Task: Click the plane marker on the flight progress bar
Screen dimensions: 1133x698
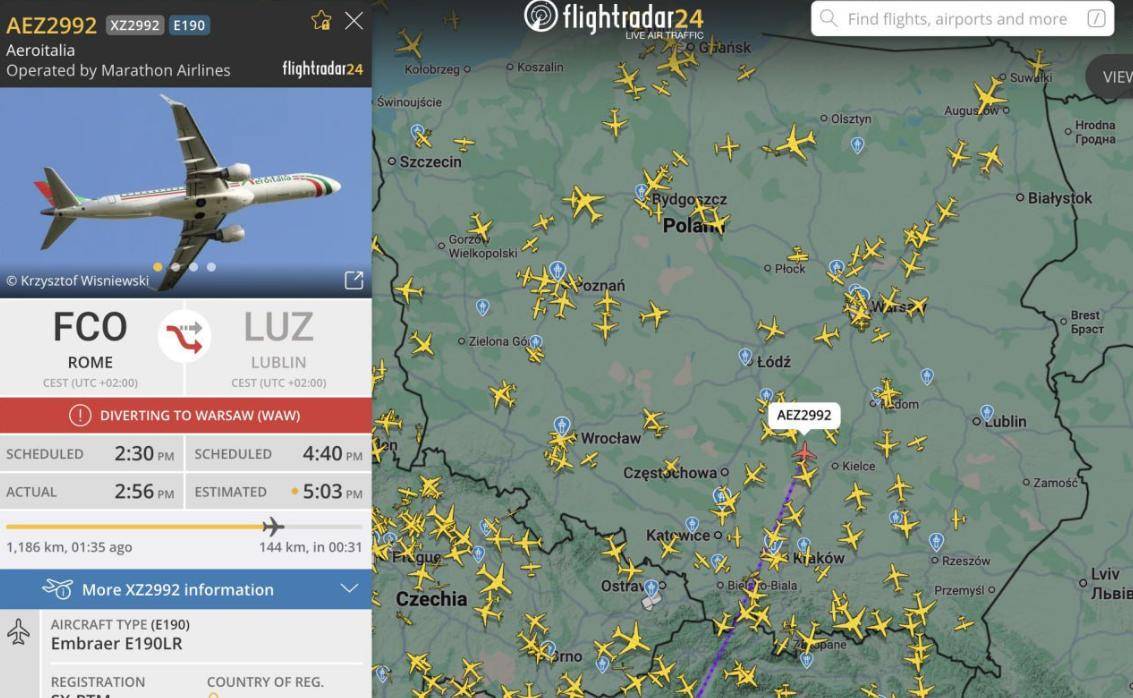Action: (x=272, y=526)
